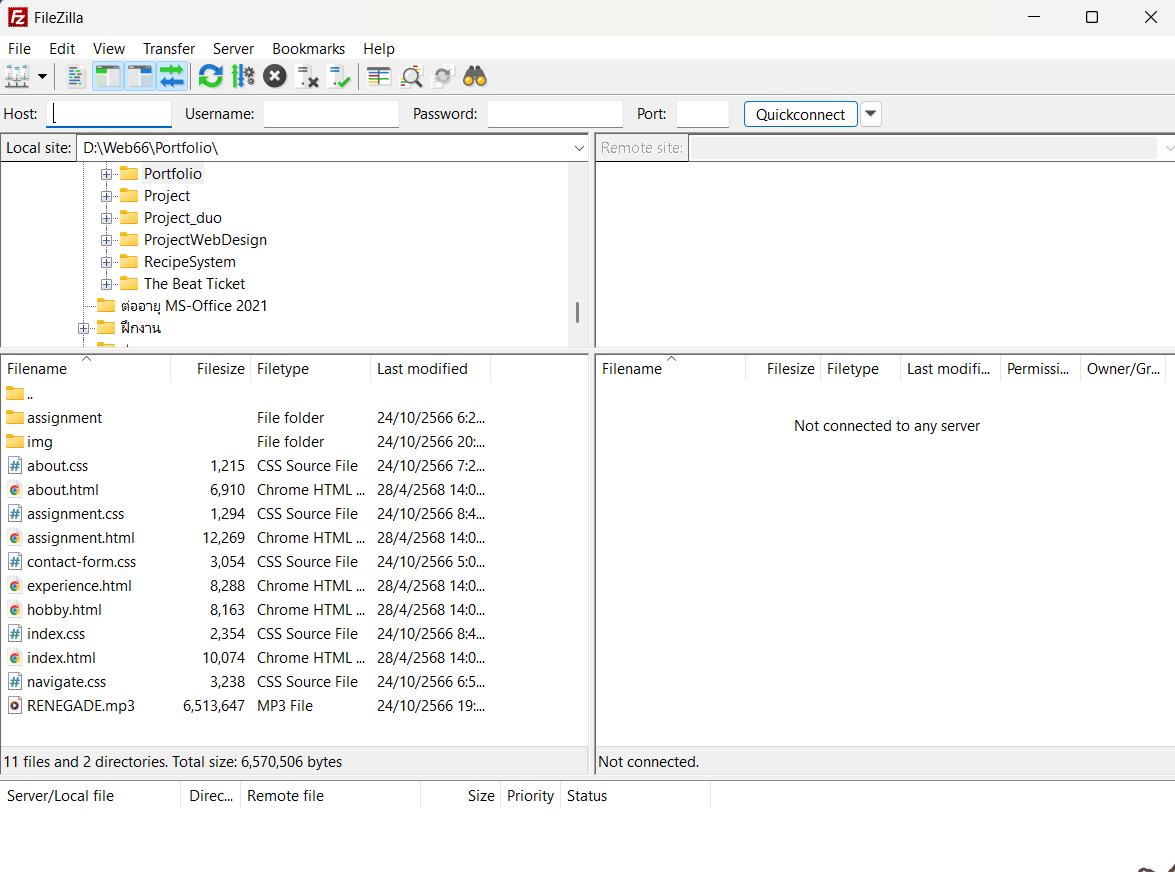This screenshot has height=872, width=1175.
Task: Open the Bookmarks menu
Action: [308, 48]
